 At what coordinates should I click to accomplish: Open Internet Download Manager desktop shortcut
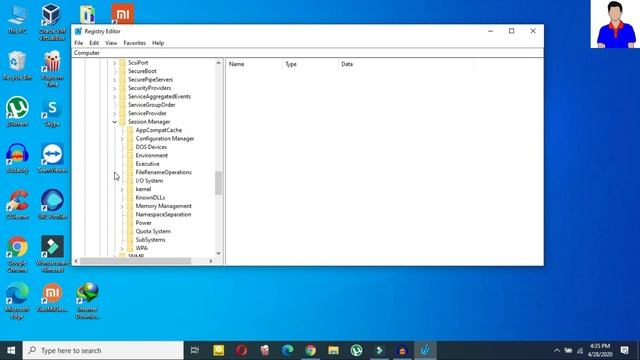pyautogui.click(x=87, y=301)
